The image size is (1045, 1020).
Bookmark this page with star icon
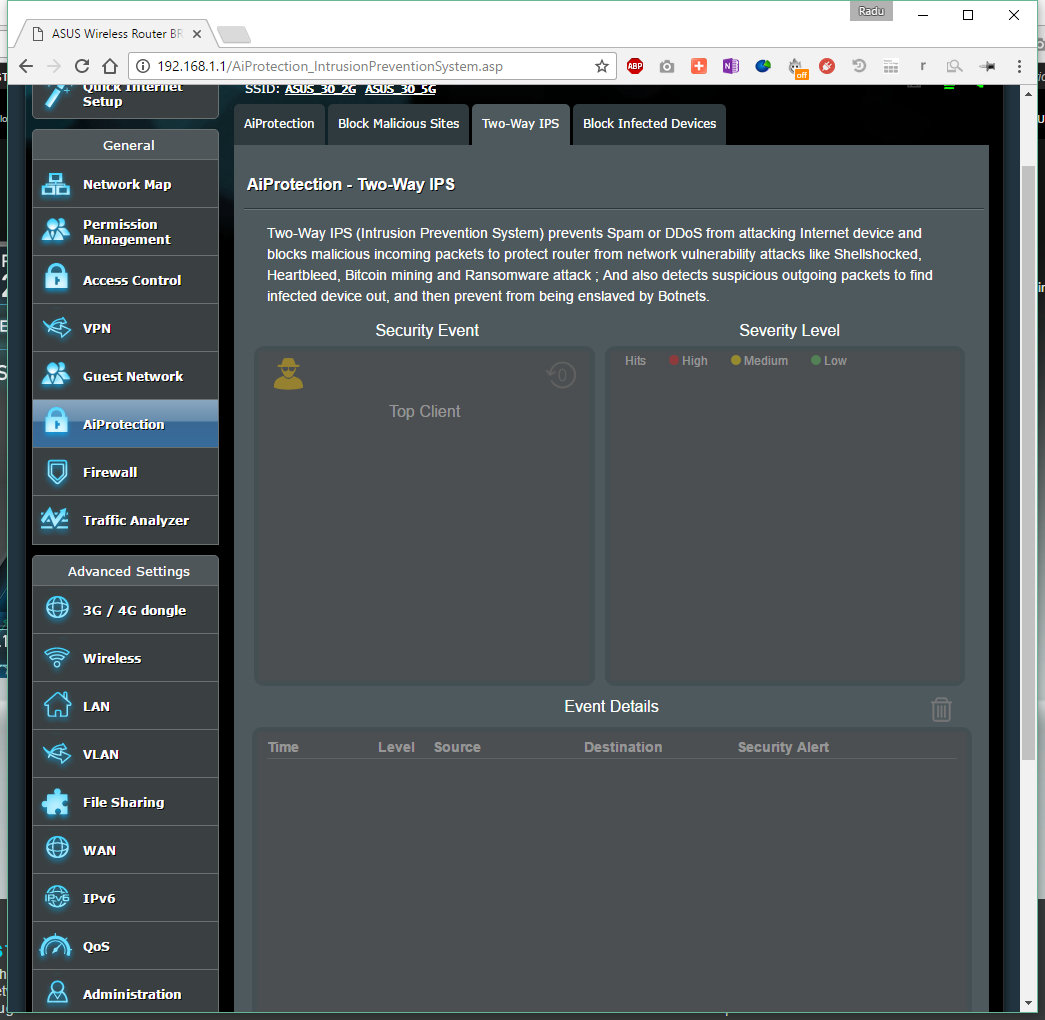[x=601, y=66]
